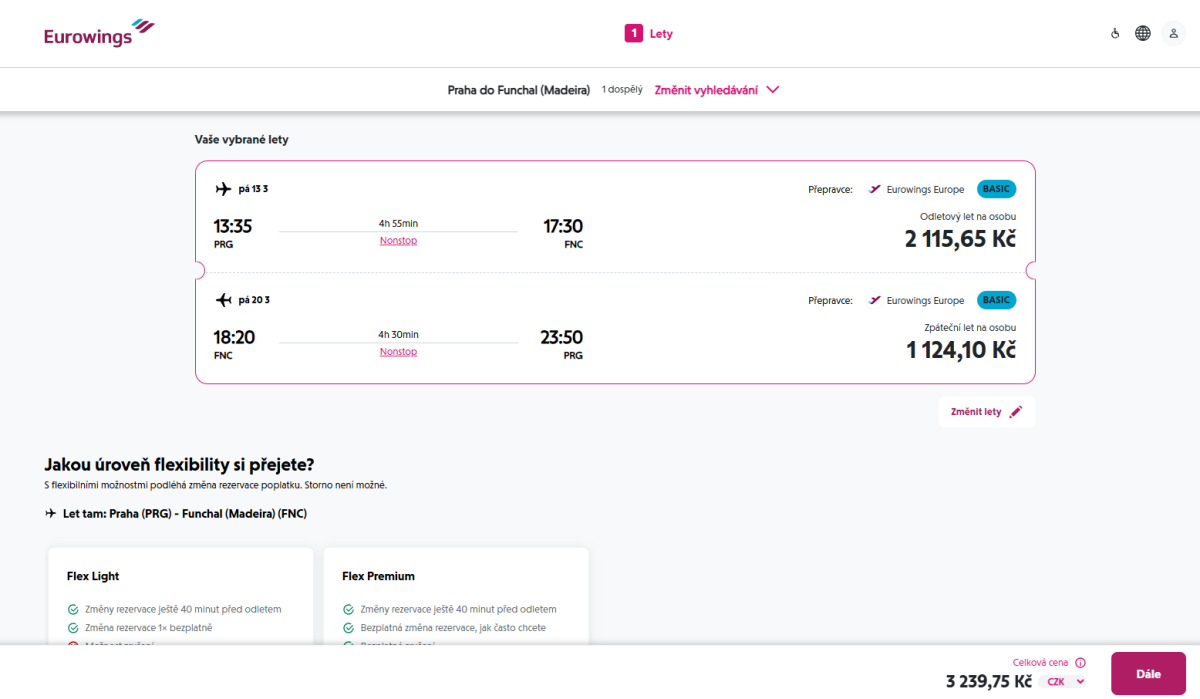Open the user account profile icon
Image resolution: width=1200 pixels, height=699 pixels.
click(x=1173, y=34)
